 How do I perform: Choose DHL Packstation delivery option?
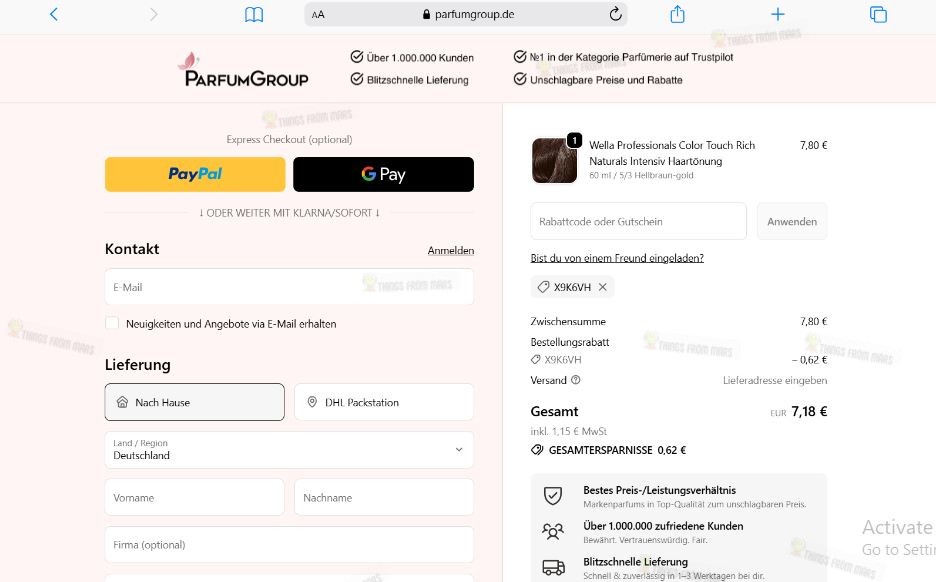click(383, 402)
